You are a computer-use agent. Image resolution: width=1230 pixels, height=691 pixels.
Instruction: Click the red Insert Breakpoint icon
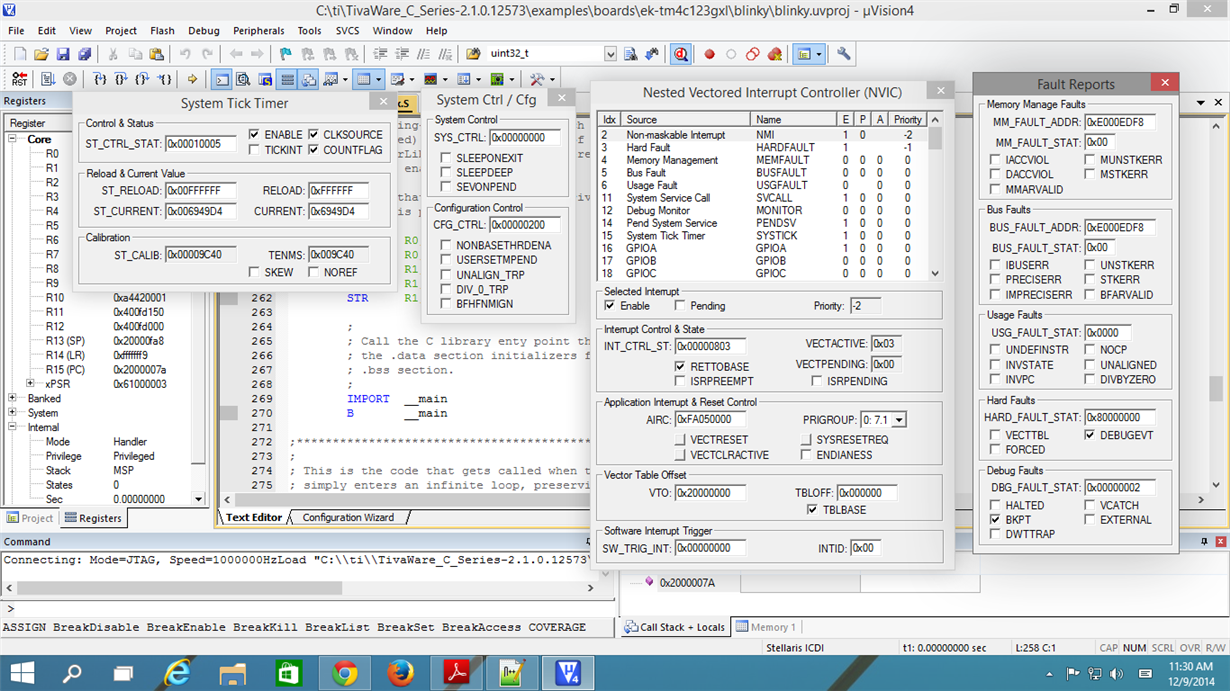point(710,54)
